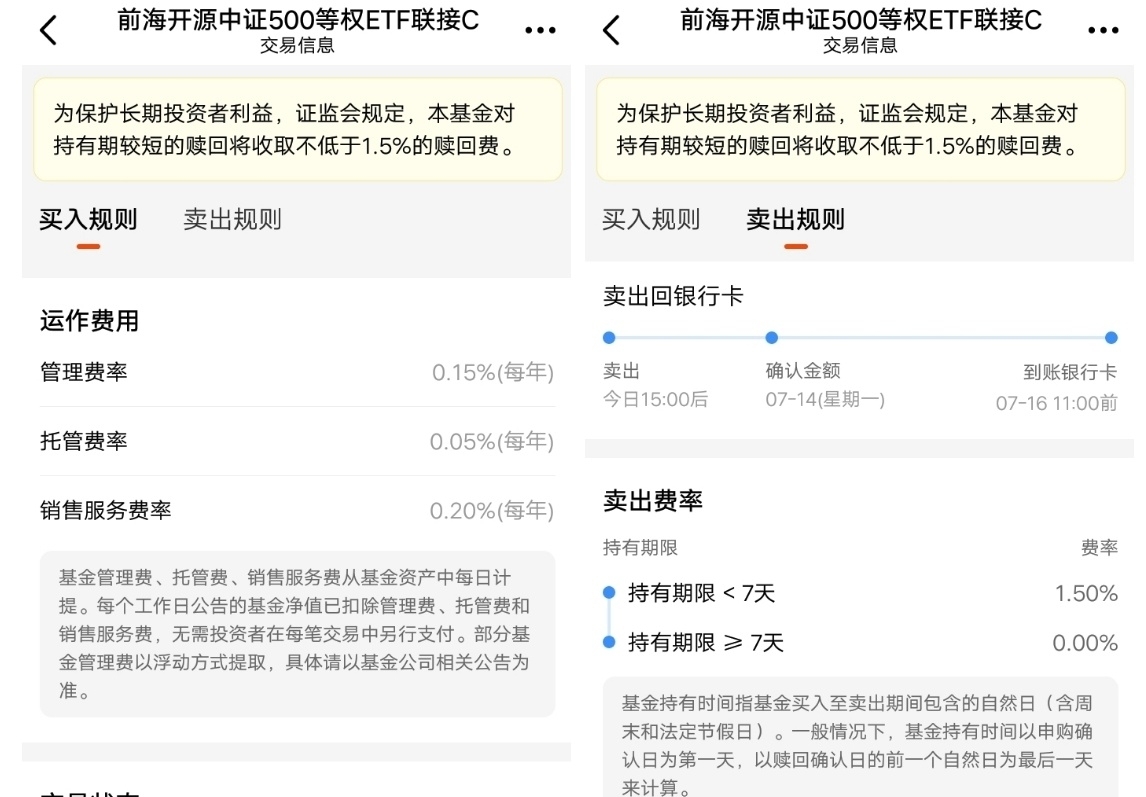Click the fund fee explanation note on left
The width and height of the screenshot is (1146, 797).
[x=297, y=634]
